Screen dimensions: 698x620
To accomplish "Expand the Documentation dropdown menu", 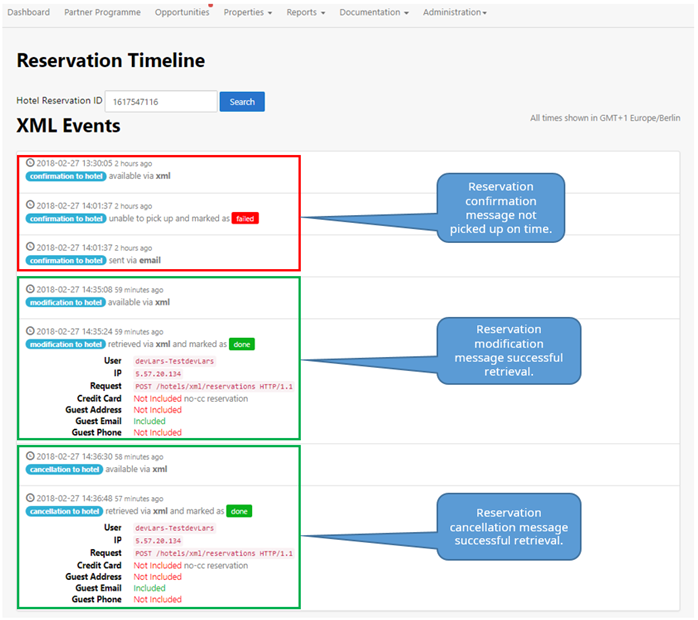I will point(373,13).
